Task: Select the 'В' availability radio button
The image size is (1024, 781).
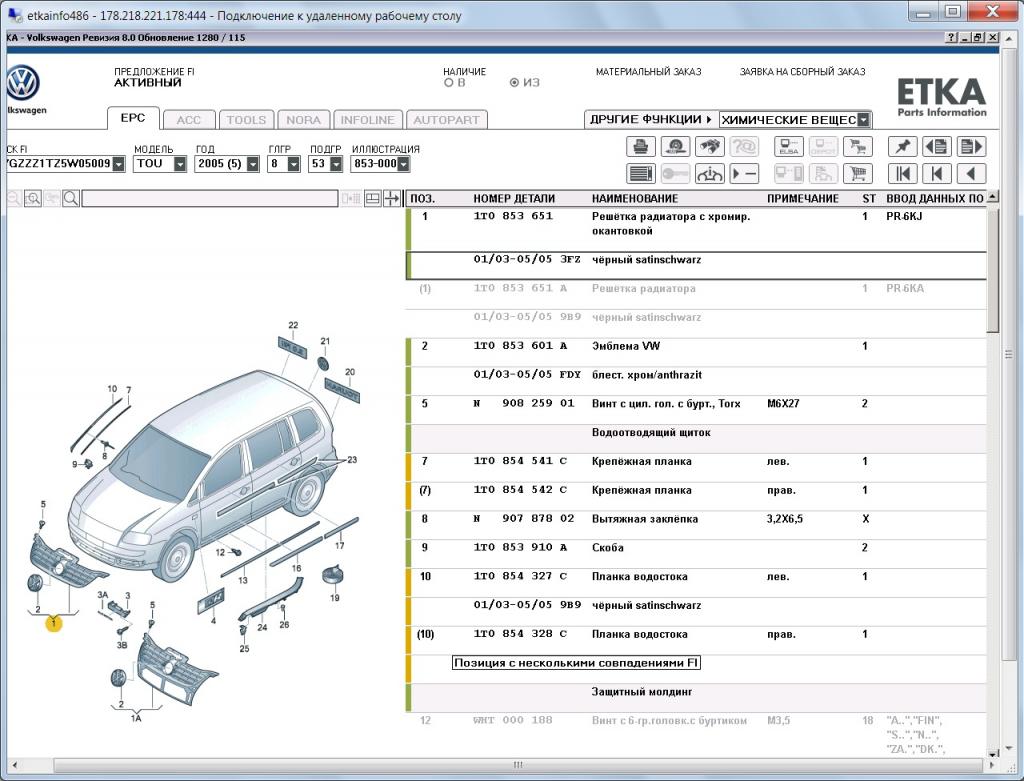Action: pyautogui.click(x=449, y=83)
